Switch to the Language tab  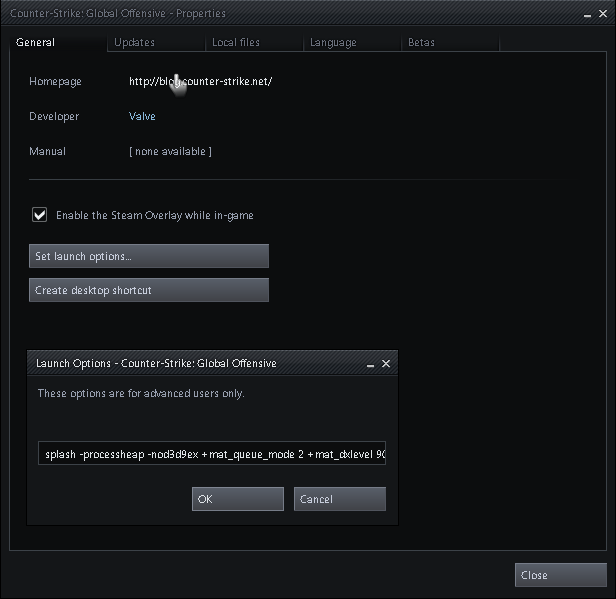352,42
